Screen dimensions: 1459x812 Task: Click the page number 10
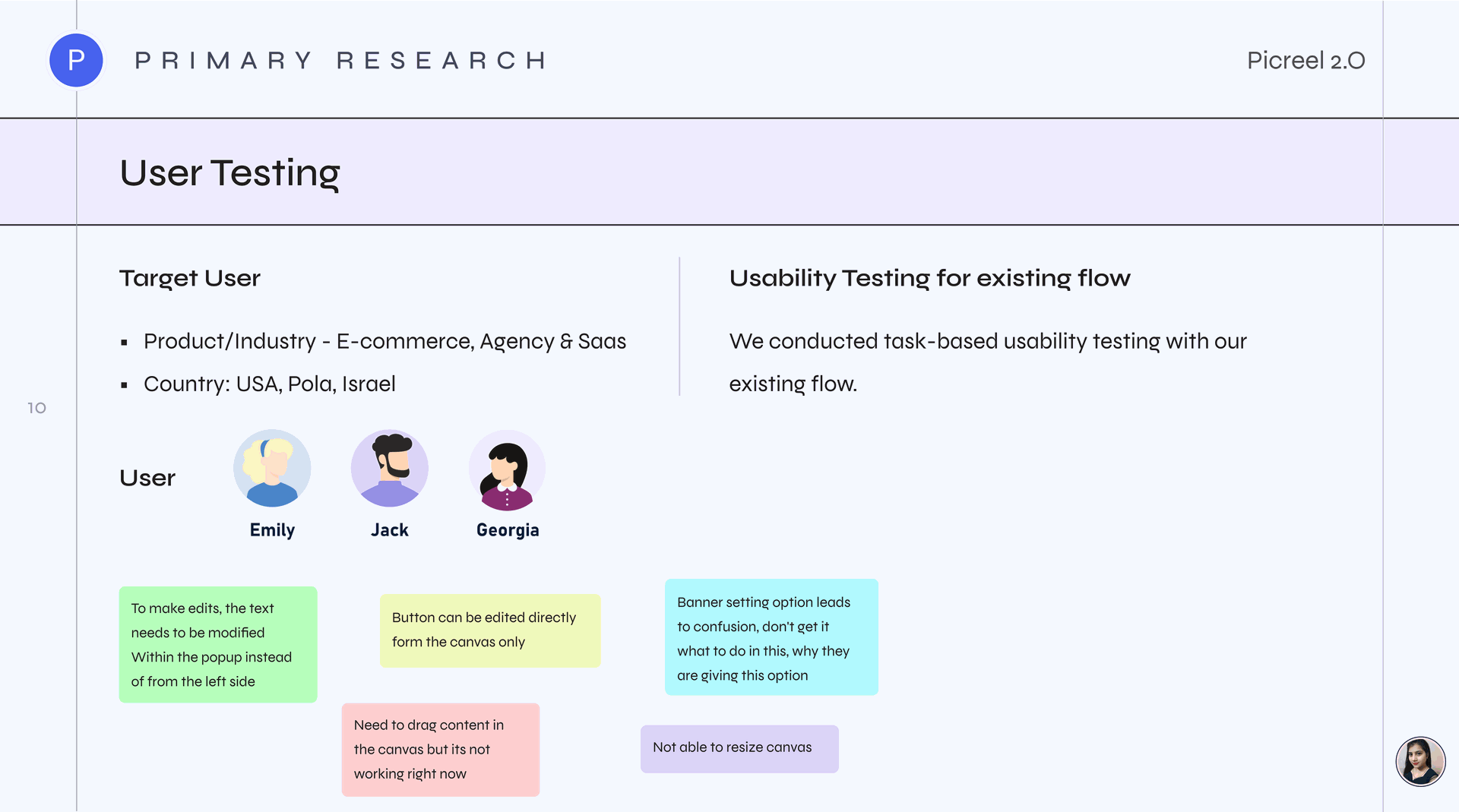click(x=36, y=409)
